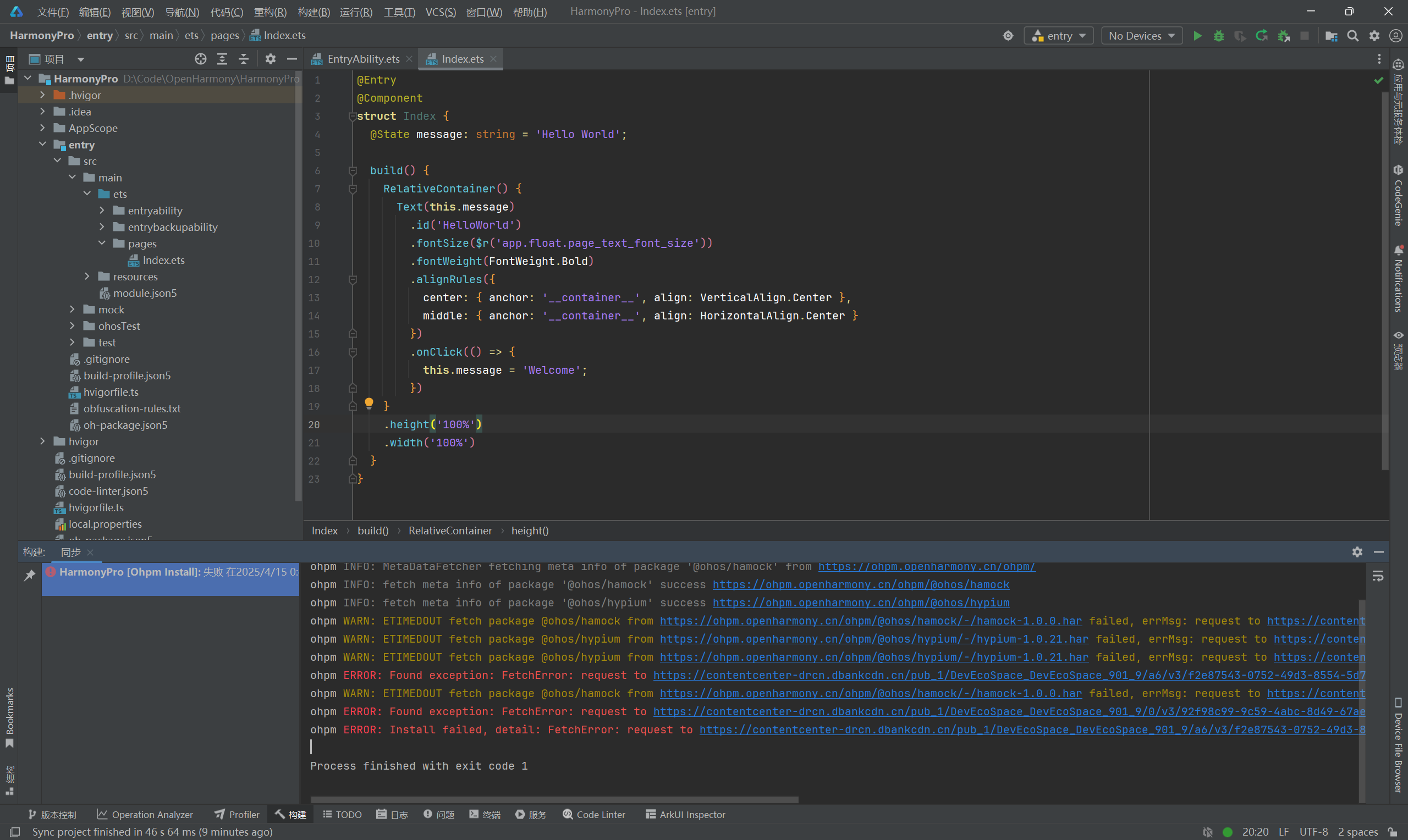
Task: Click the stop run button
Action: tap(1305, 36)
